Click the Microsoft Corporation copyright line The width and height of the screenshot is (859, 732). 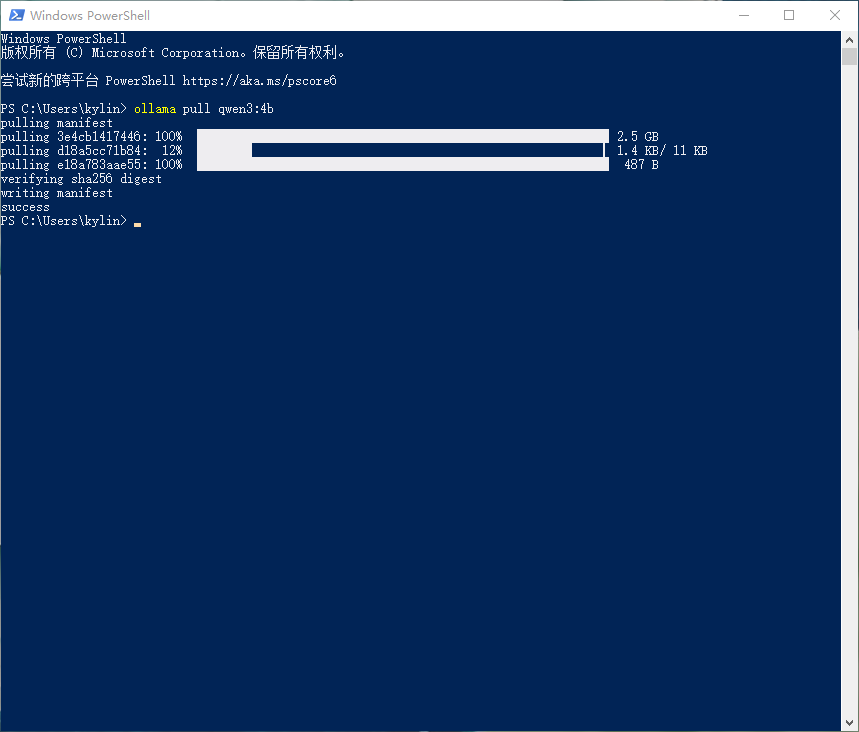[173, 53]
